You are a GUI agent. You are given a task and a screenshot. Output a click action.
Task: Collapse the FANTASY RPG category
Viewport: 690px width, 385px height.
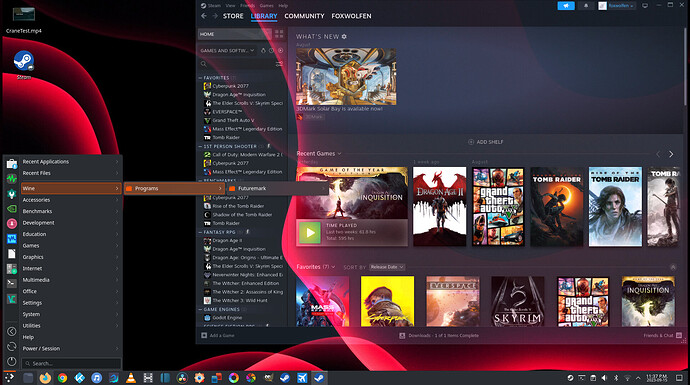coord(200,232)
